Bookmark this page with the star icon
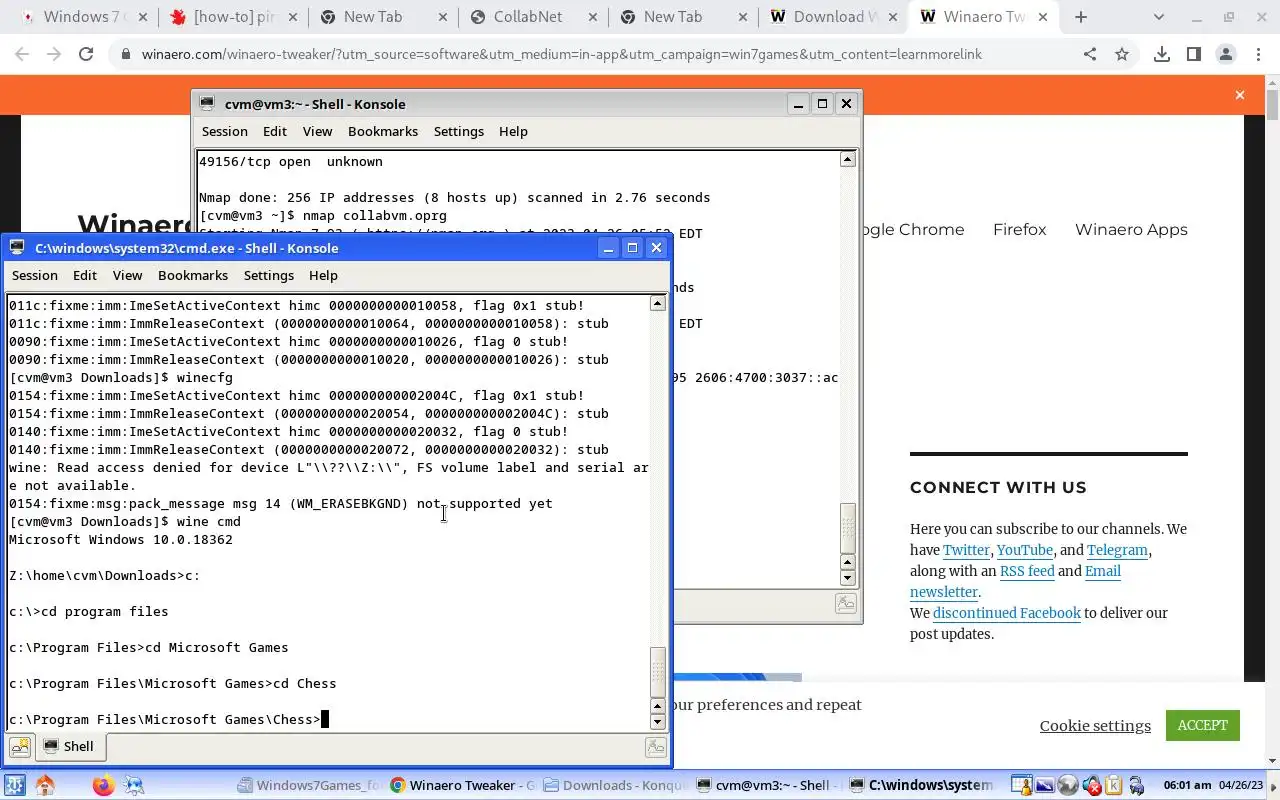Image resolution: width=1280 pixels, height=800 pixels. coord(1122,54)
